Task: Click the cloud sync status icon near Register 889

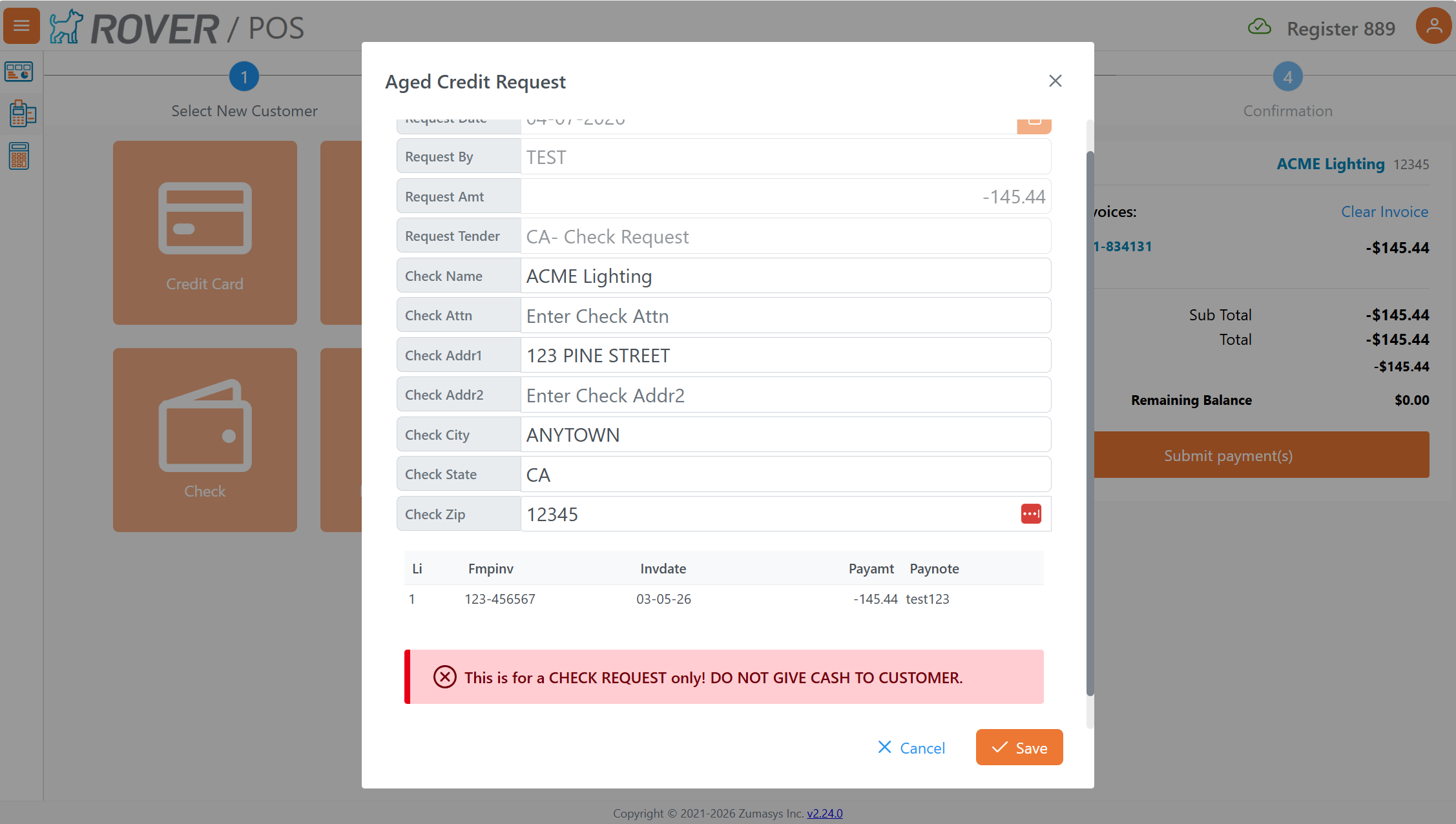Action: tap(1259, 26)
